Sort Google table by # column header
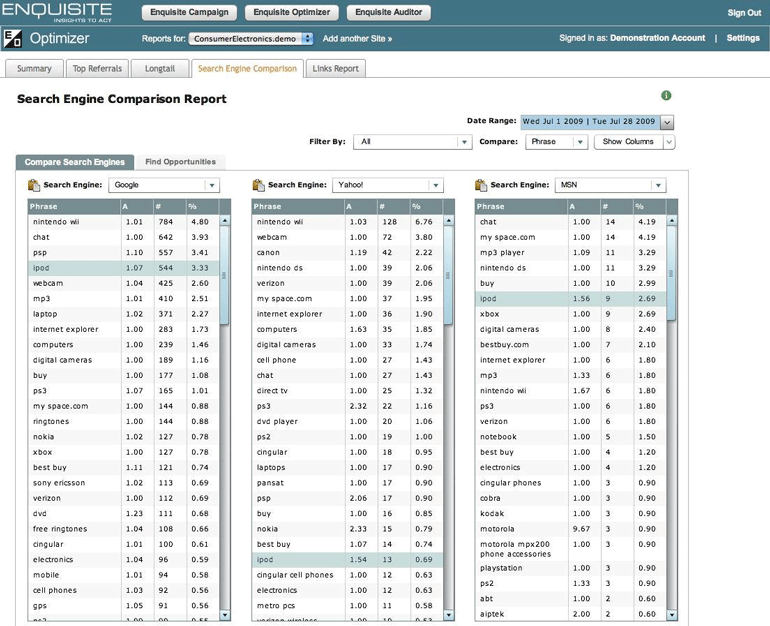The height and width of the screenshot is (626, 770). point(169,207)
